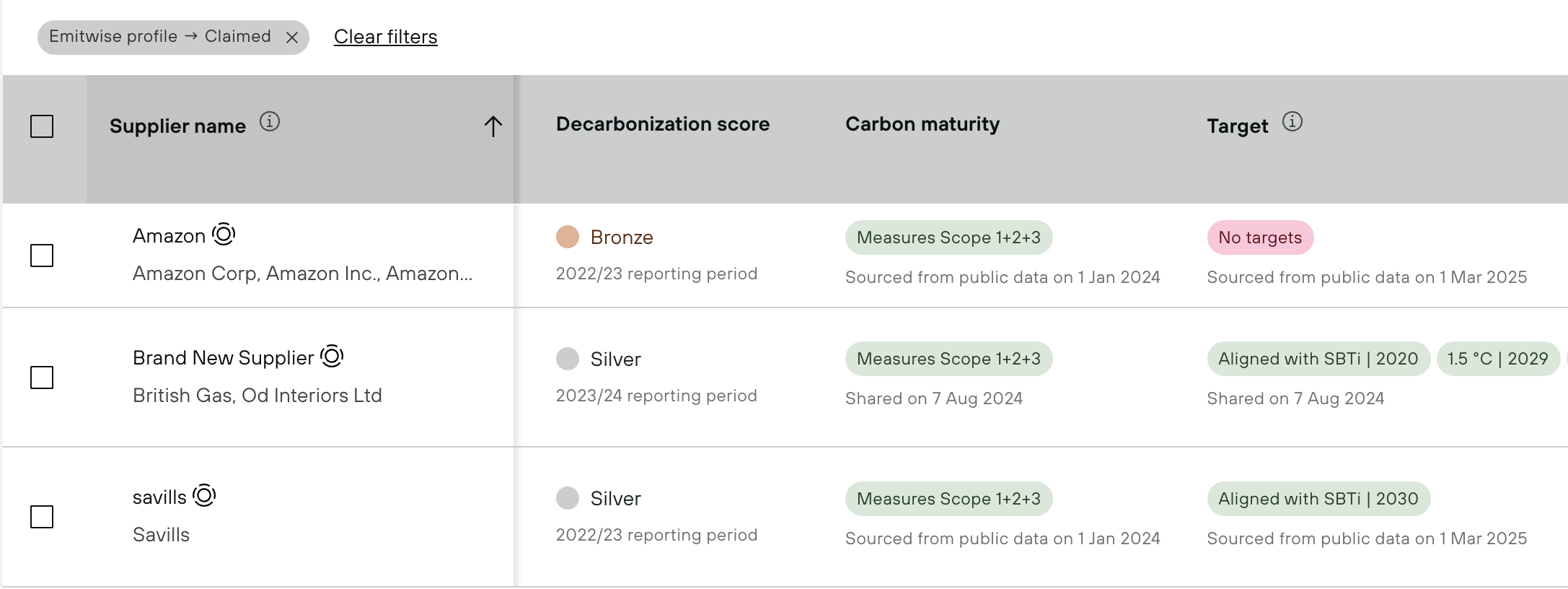Click the Decarbonization score column header
Screen dimensions: 1568x589
663,124
